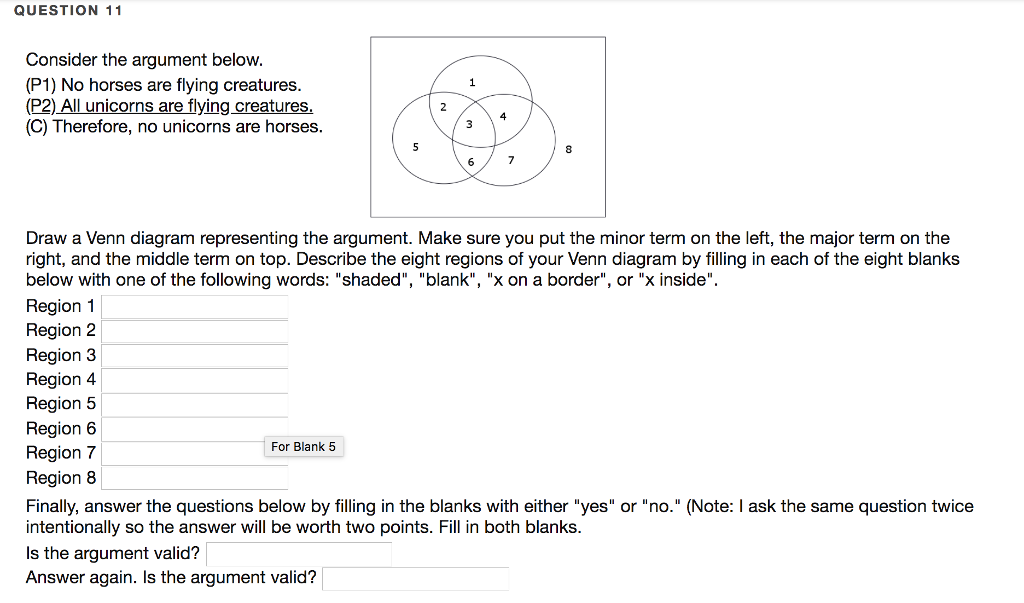Click region 1 in the Venn diagram
This screenshot has width=1024, height=603.
(x=473, y=82)
